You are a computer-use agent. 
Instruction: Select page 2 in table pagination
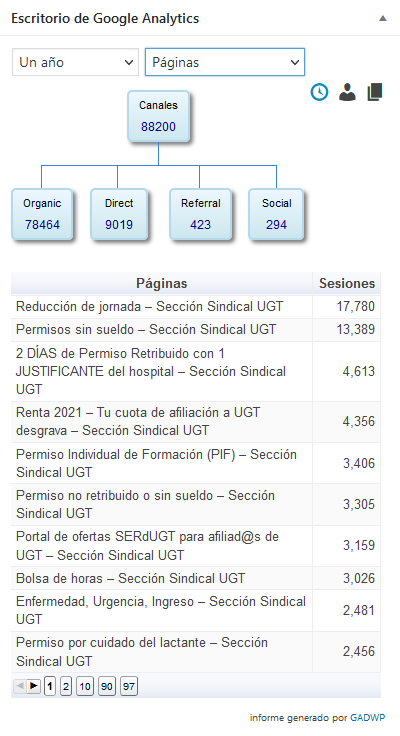(66, 687)
